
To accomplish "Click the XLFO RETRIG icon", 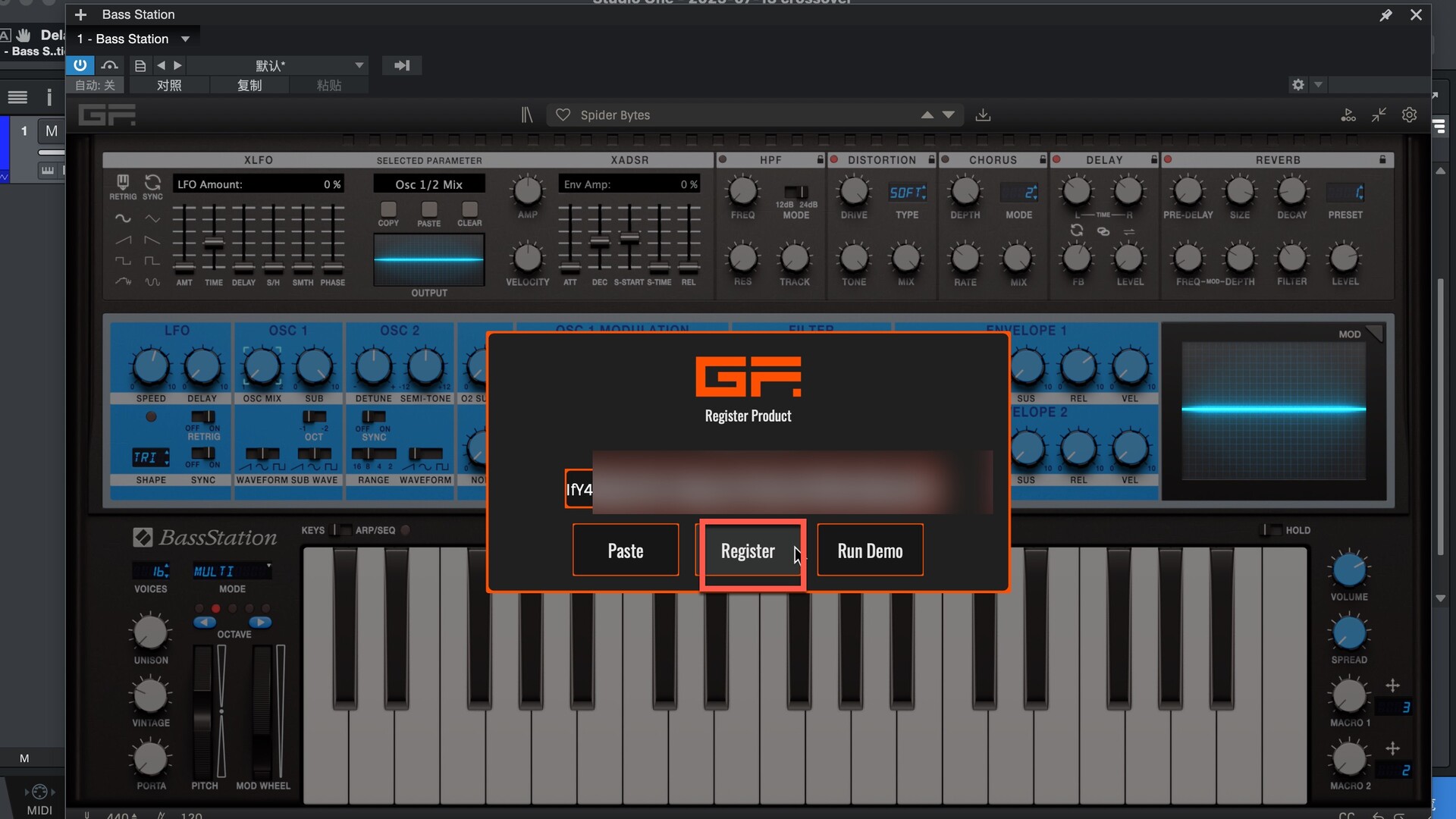I will point(123,182).
